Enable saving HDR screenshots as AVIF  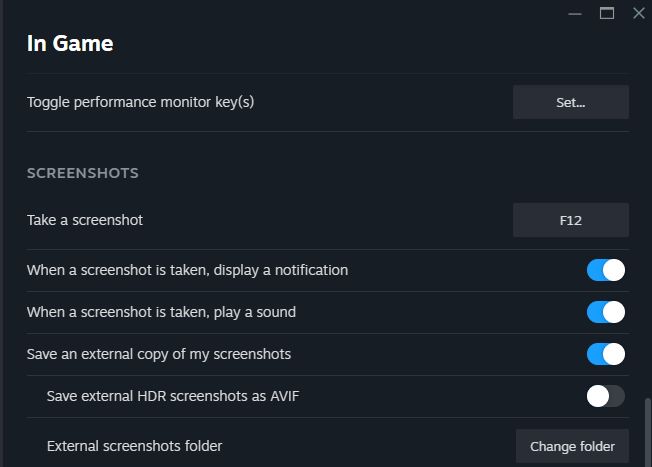[605, 396]
